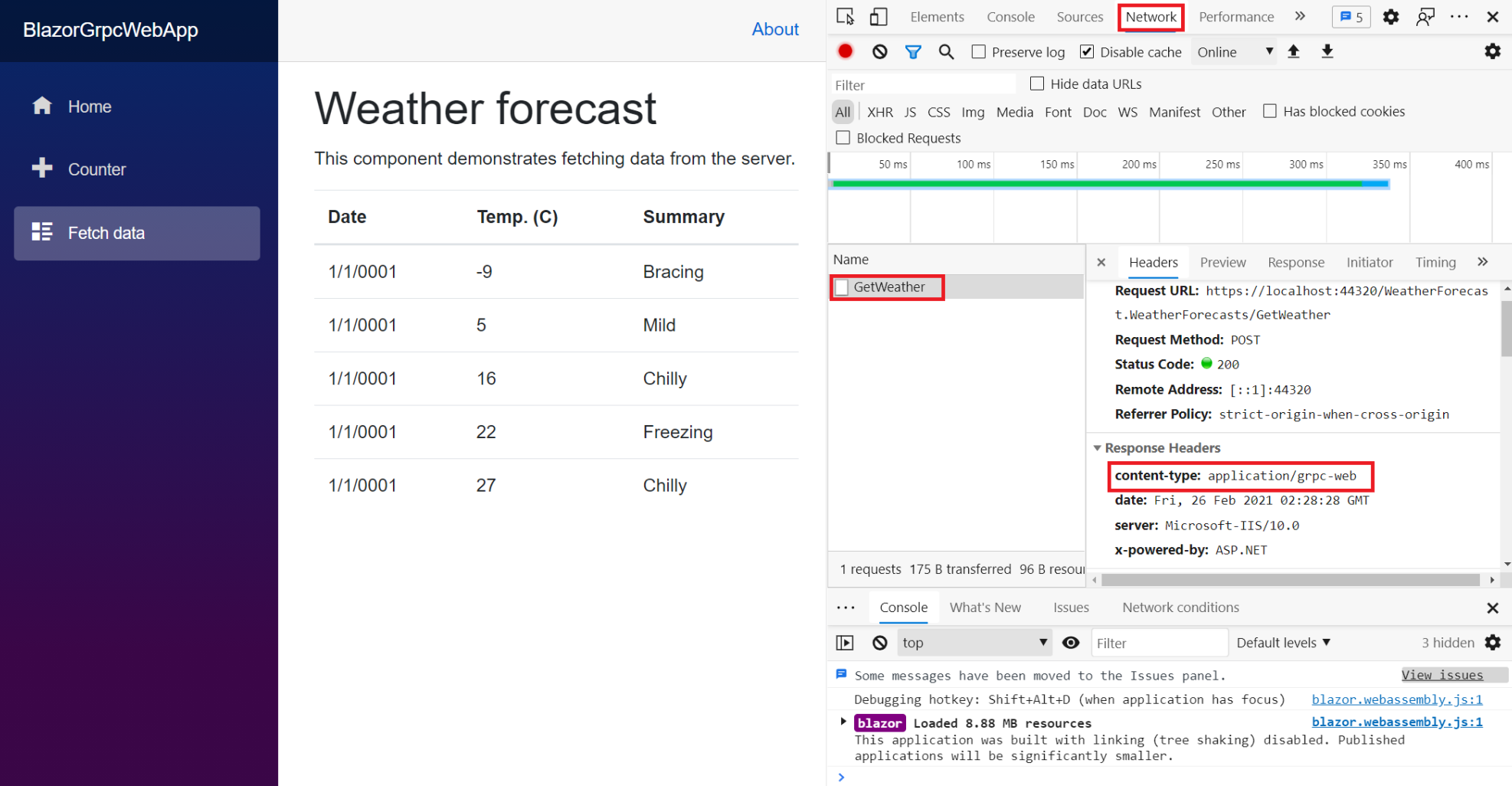Toggle the network filter funnel icon

pos(912,51)
